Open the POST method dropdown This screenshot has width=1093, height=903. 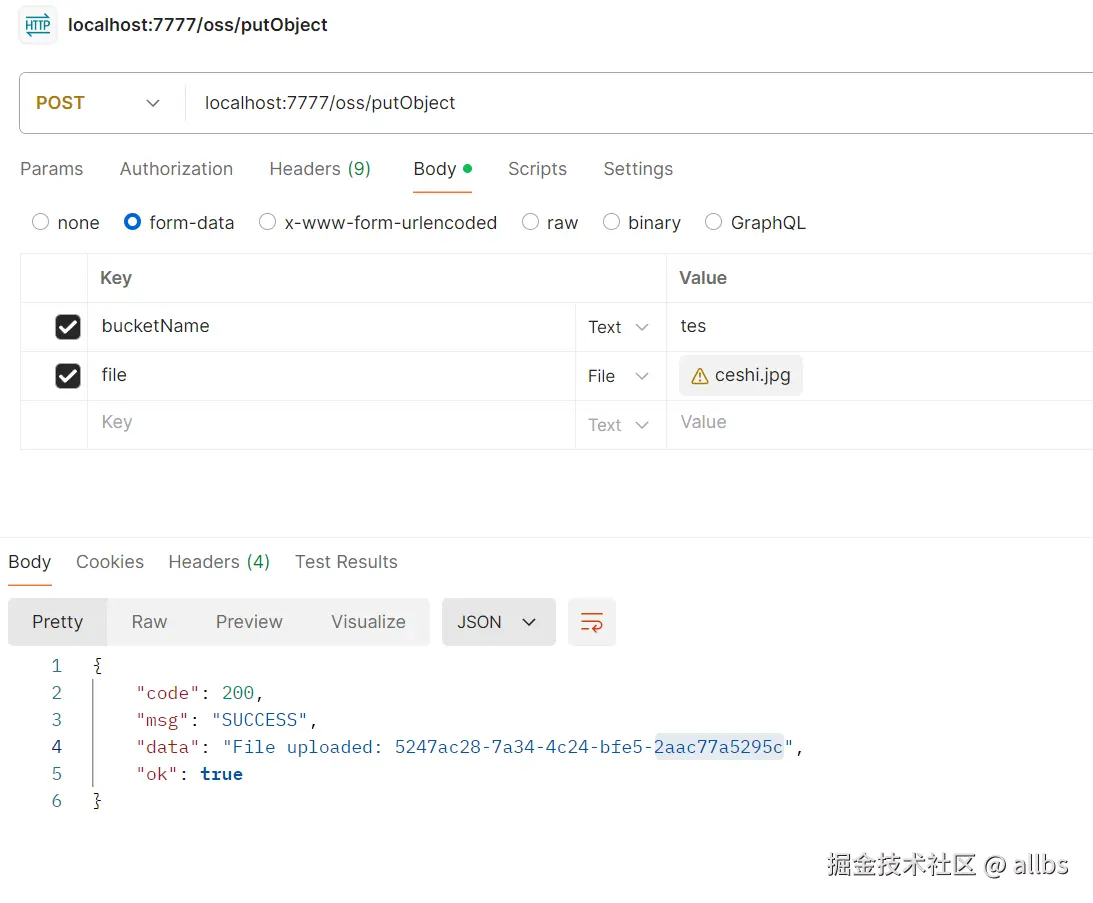[x=98, y=103]
